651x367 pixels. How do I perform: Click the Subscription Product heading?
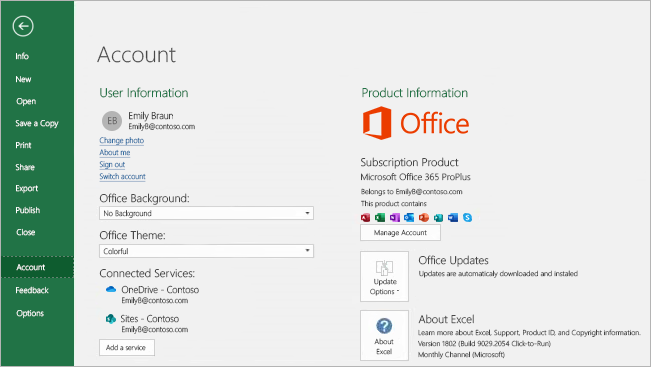(409, 162)
